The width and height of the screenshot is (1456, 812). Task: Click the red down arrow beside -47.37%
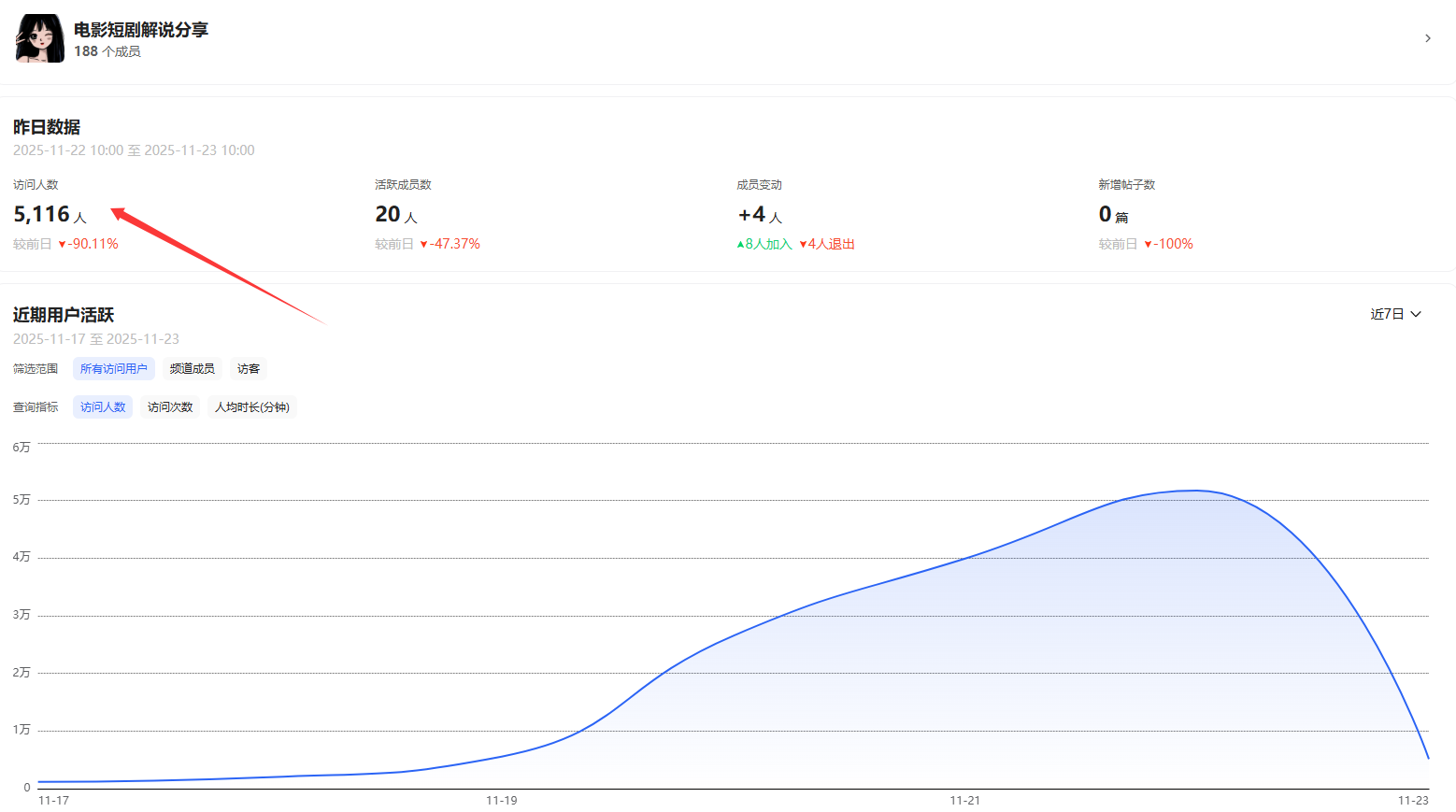[423, 245]
